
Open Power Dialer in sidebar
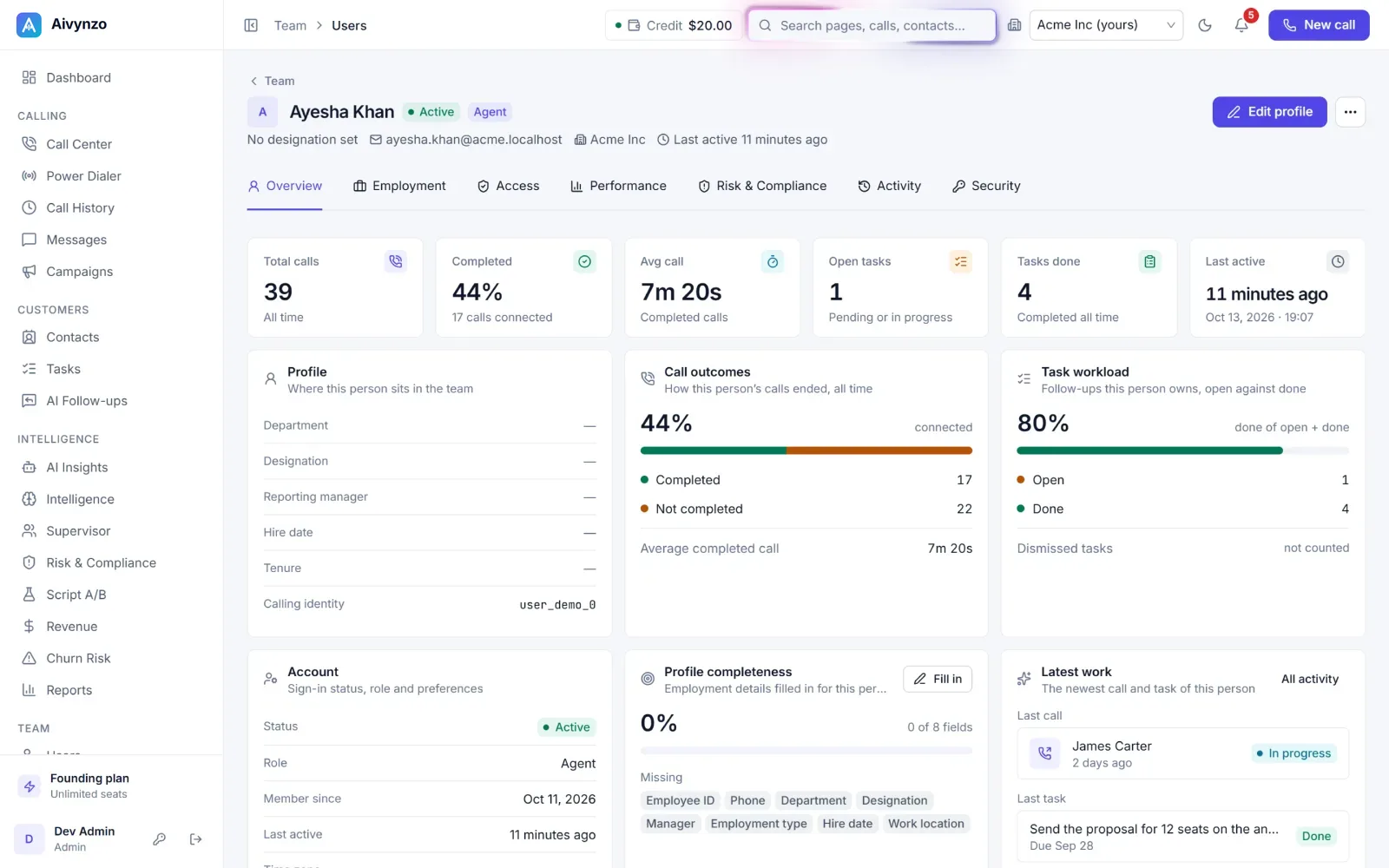(111, 176)
